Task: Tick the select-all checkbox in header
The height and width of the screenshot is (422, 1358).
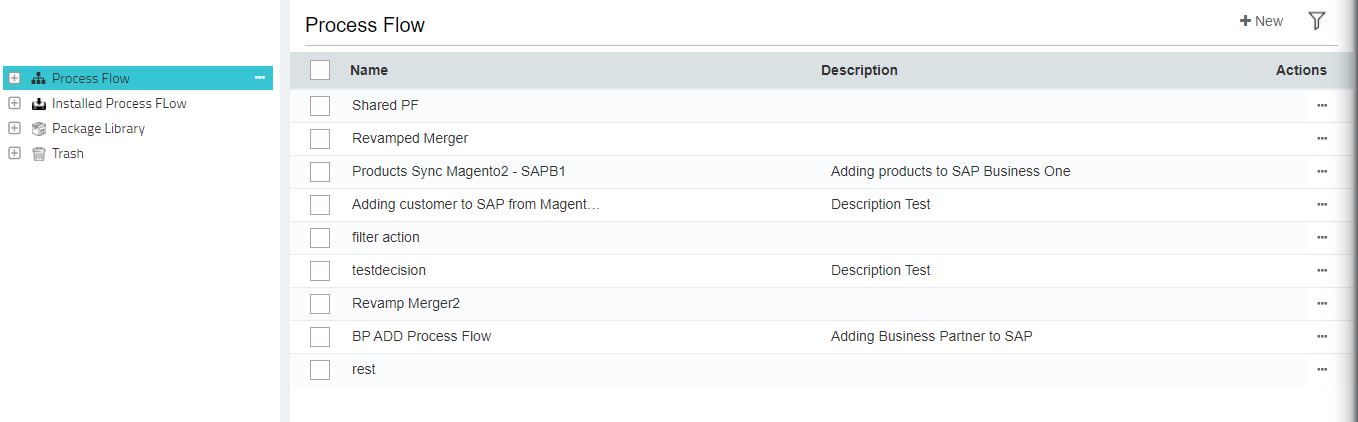Action: 320,70
